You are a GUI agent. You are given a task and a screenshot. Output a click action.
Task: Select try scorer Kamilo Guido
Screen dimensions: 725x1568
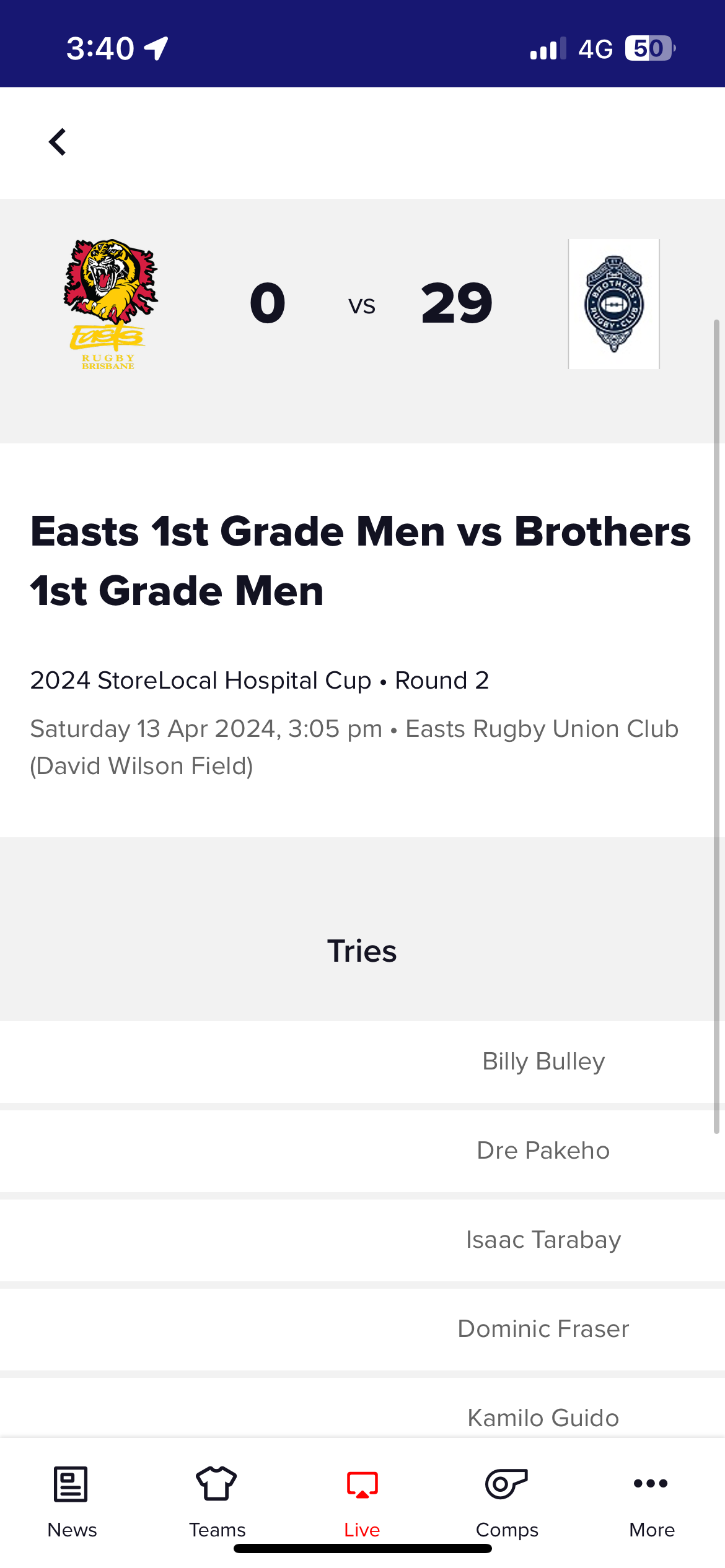(x=543, y=1418)
